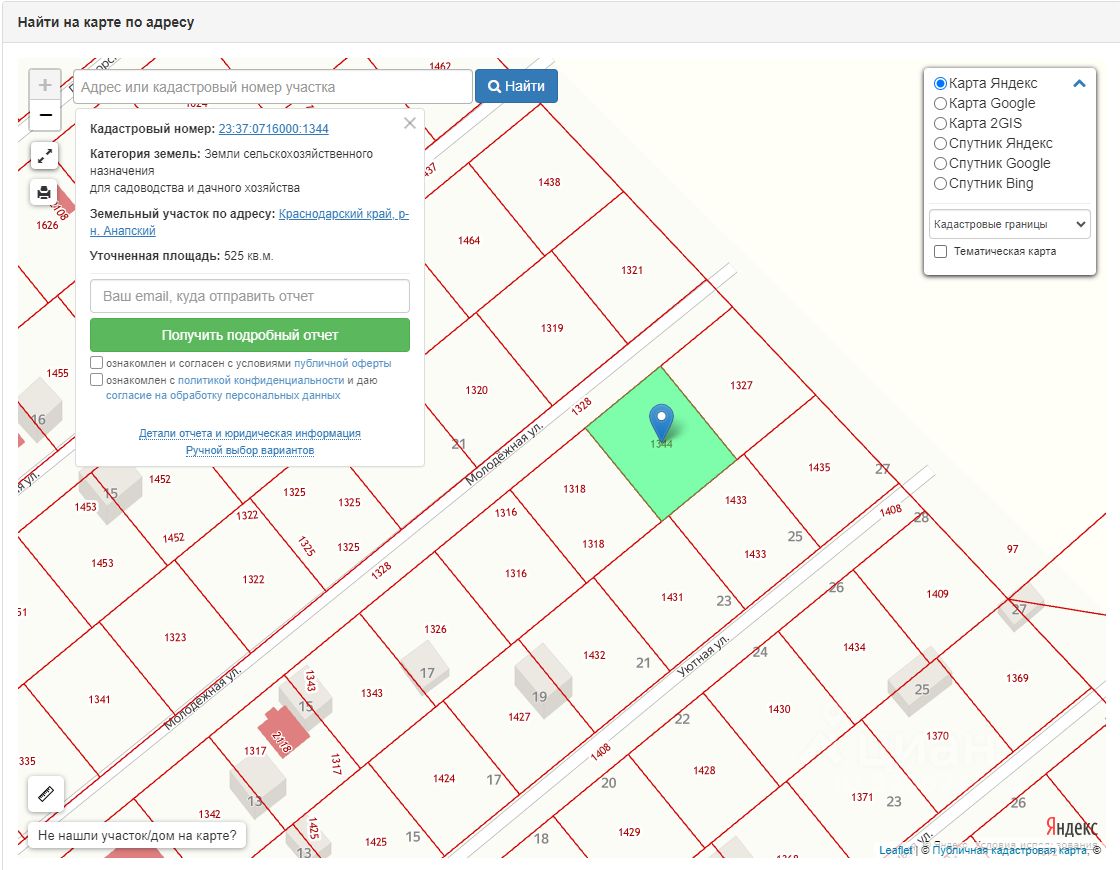
Task: Open Кадастровые границы dropdown
Action: coord(1009,224)
